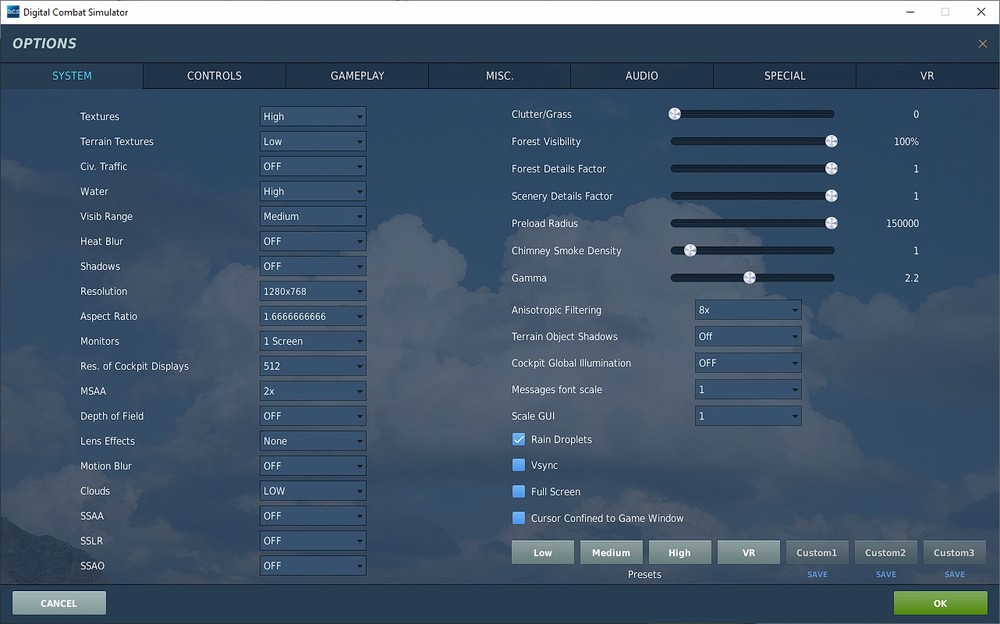The height and width of the screenshot is (624, 1000).
Task: Disable the Rain Droplets option
Action: (518, 439)
